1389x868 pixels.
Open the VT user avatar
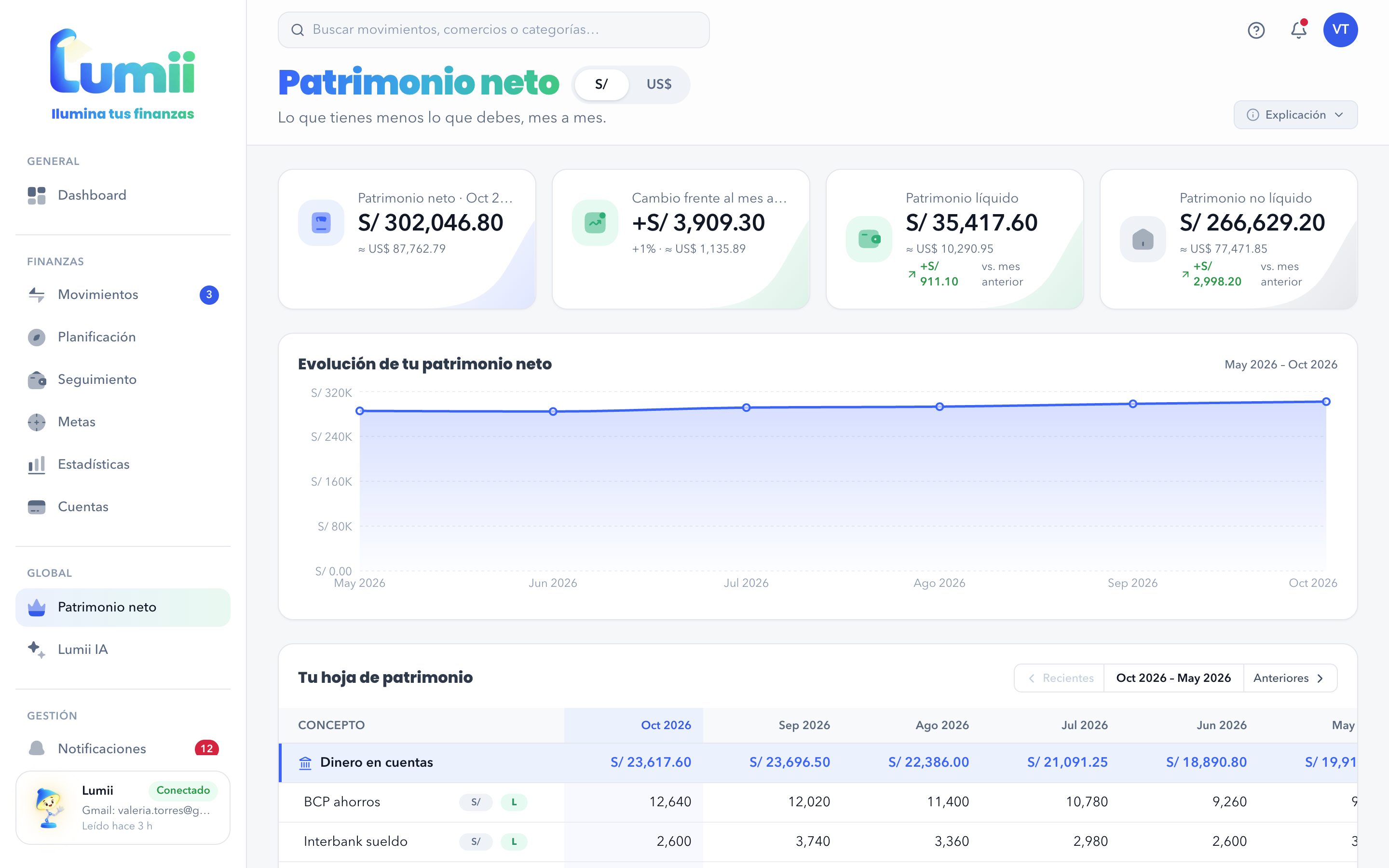(1340, 30)
